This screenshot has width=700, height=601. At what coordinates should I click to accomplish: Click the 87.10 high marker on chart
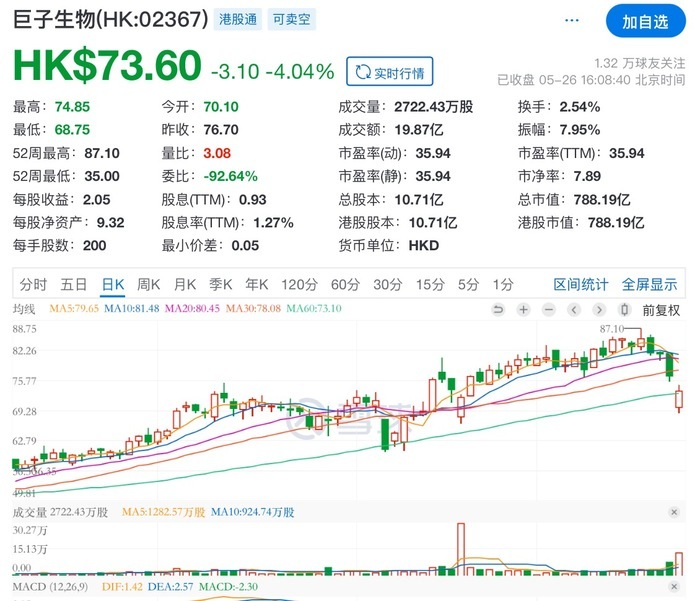[611, 329]
